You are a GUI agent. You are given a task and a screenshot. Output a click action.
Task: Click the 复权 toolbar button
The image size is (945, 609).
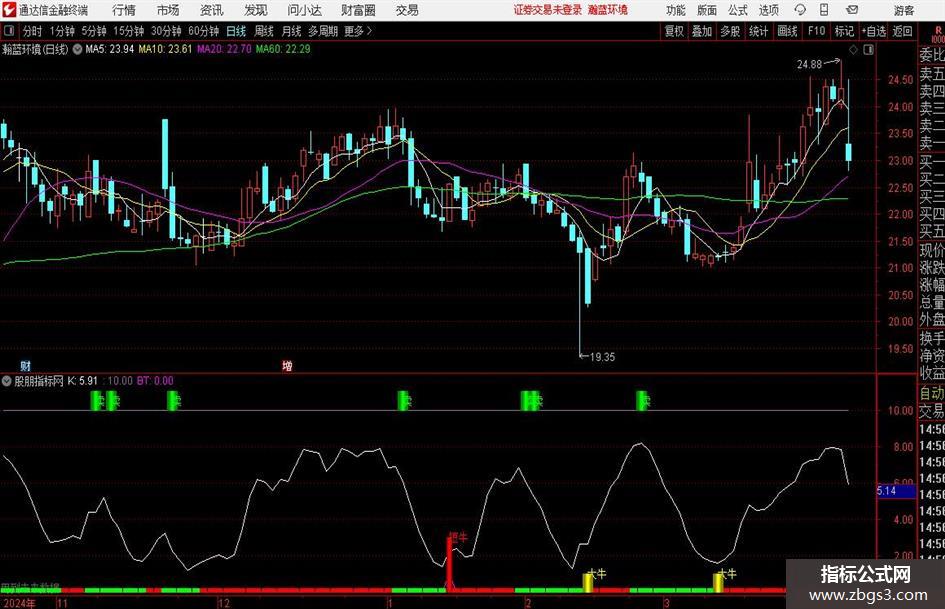[x=674, y=31]
